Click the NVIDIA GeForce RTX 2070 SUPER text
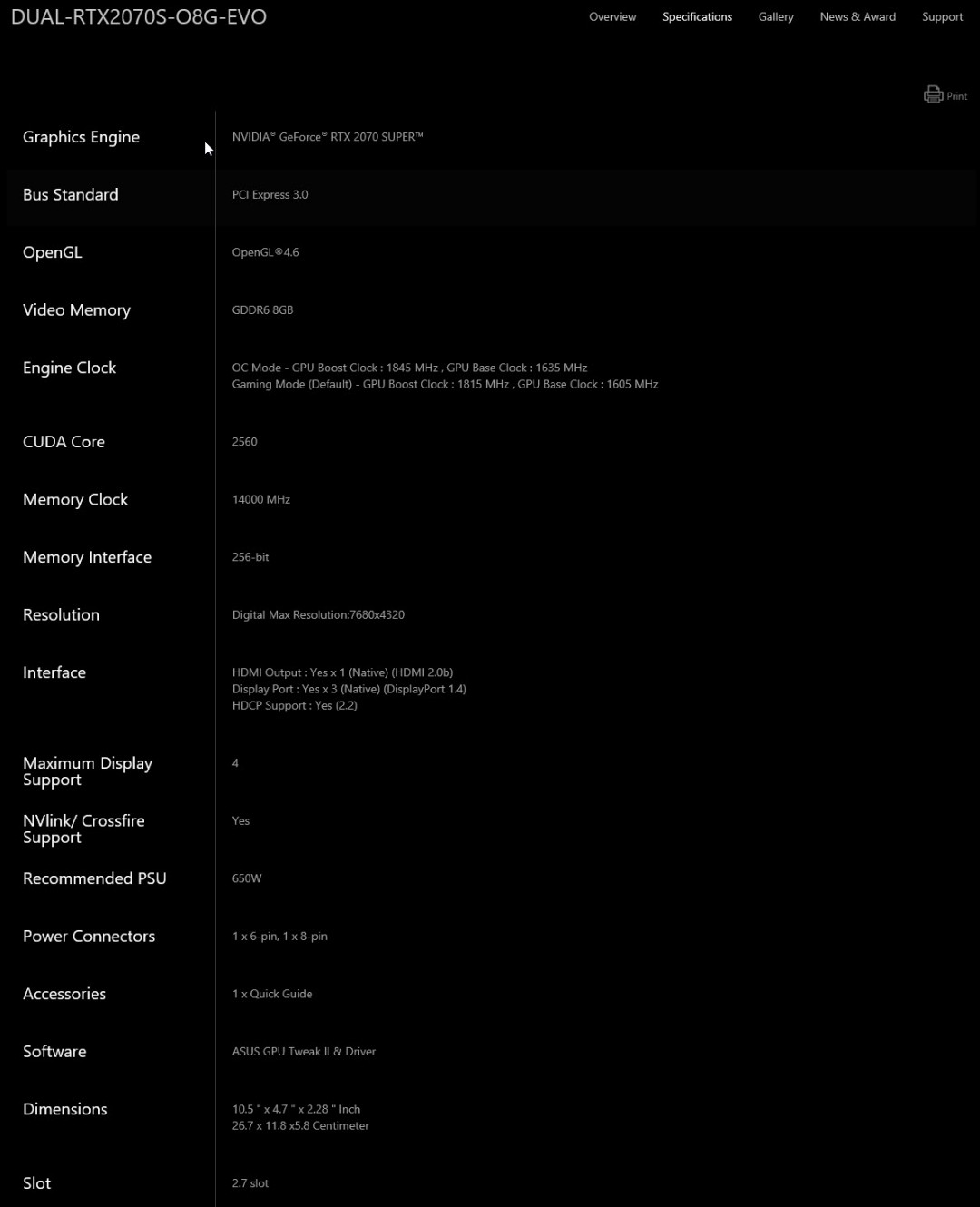This screenshot has height=1207, width=980. pos(328,137)
